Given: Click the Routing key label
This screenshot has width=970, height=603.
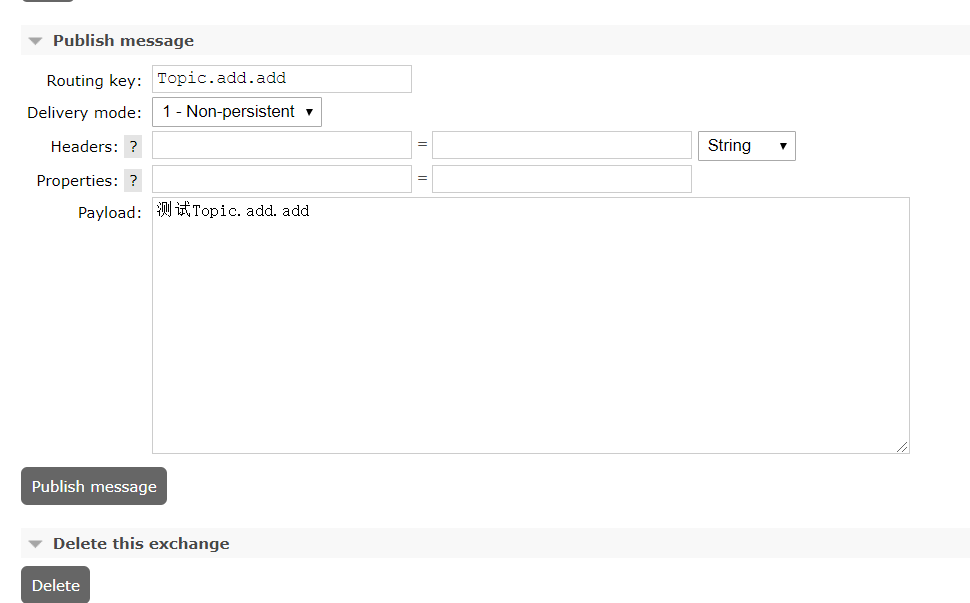Looking at the screenshot, I should (x=94, y=80).
